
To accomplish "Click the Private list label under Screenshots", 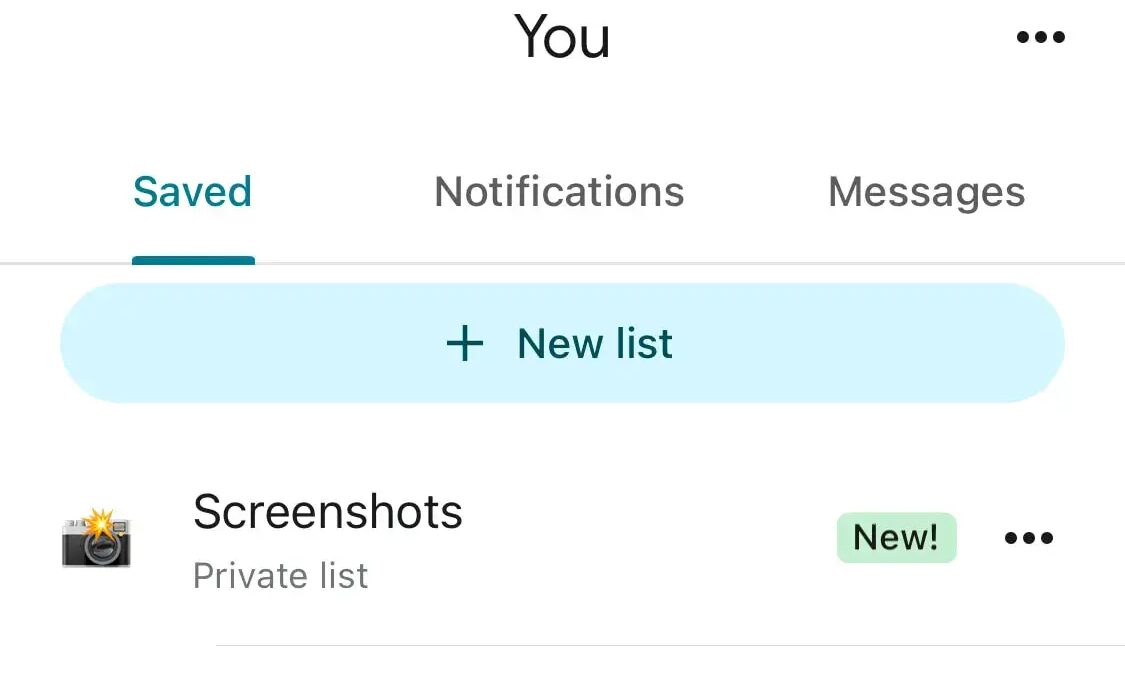I will 281,575.
